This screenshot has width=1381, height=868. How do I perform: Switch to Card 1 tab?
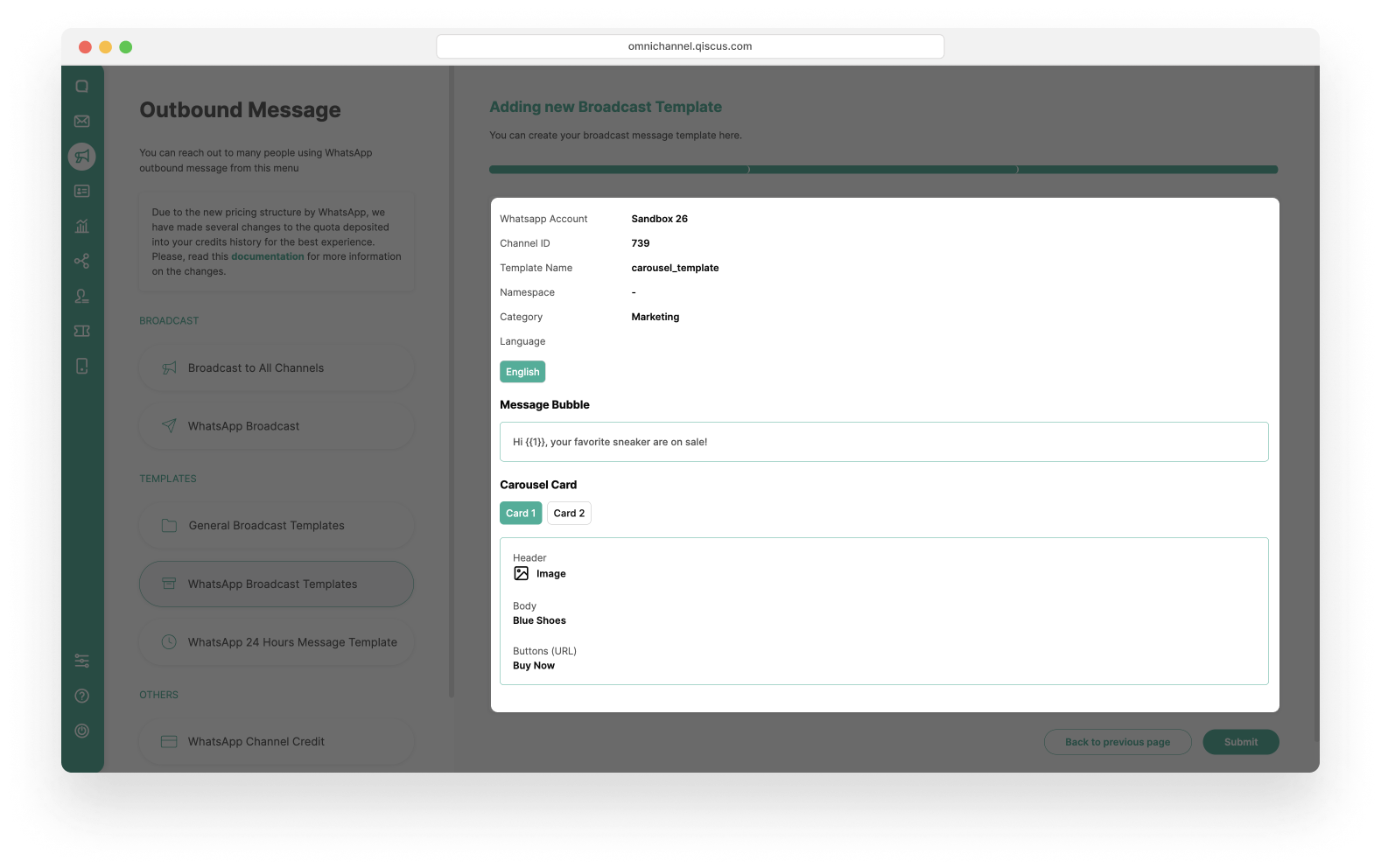[x=521, y=514]
